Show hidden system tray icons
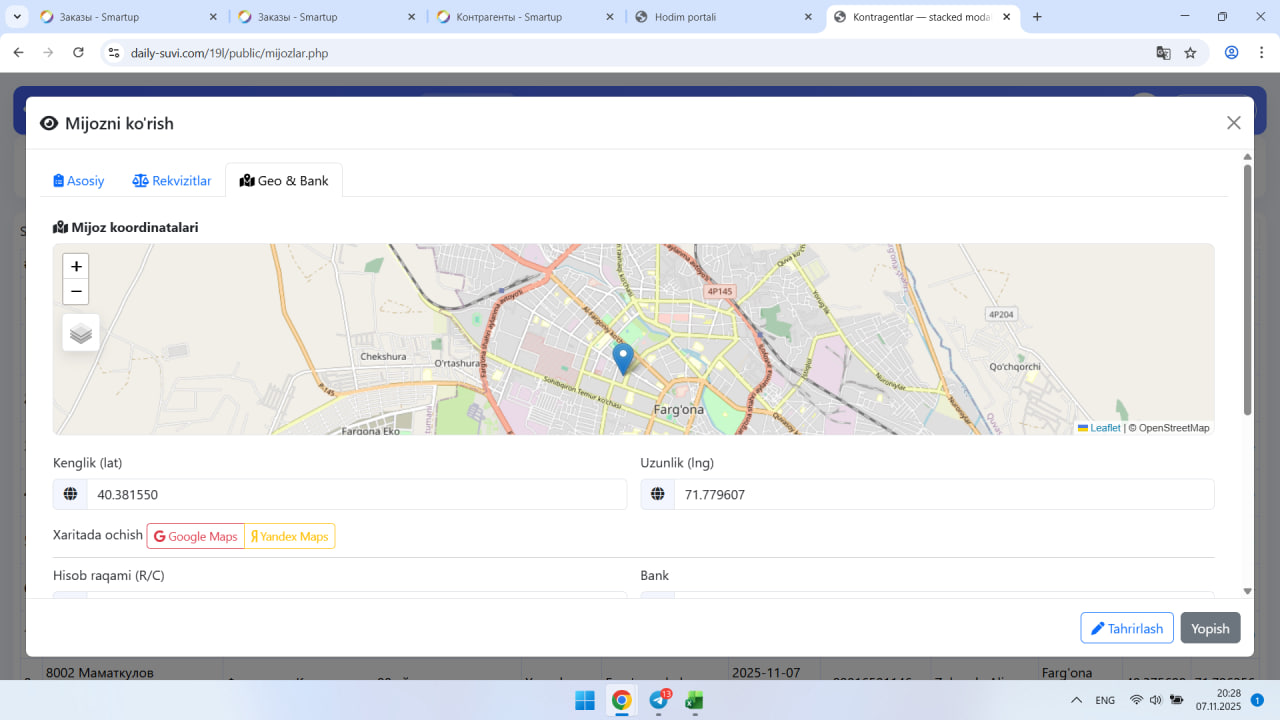Screen dimensions: 1280x720 tap(1076, 700)
